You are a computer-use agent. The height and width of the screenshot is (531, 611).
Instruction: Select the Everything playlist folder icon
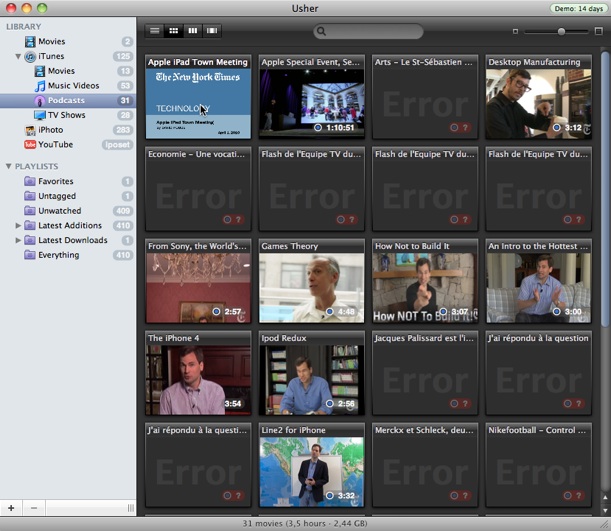click(x=30, y=255)
